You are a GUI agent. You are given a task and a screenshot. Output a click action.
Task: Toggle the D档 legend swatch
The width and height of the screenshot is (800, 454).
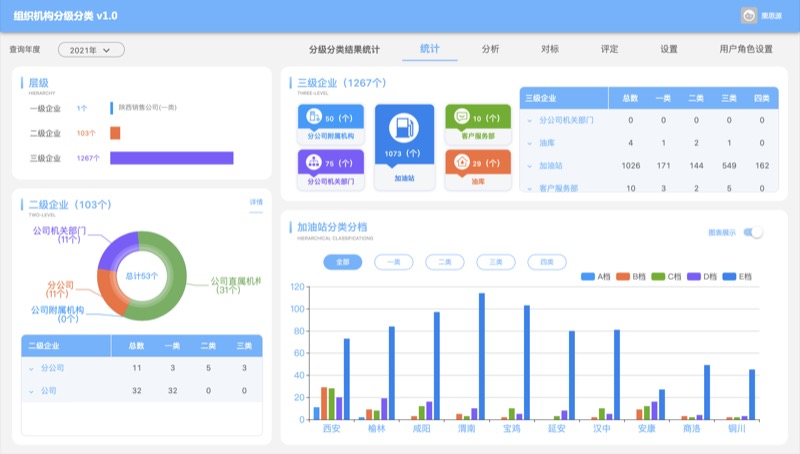(x=694, y=276)
